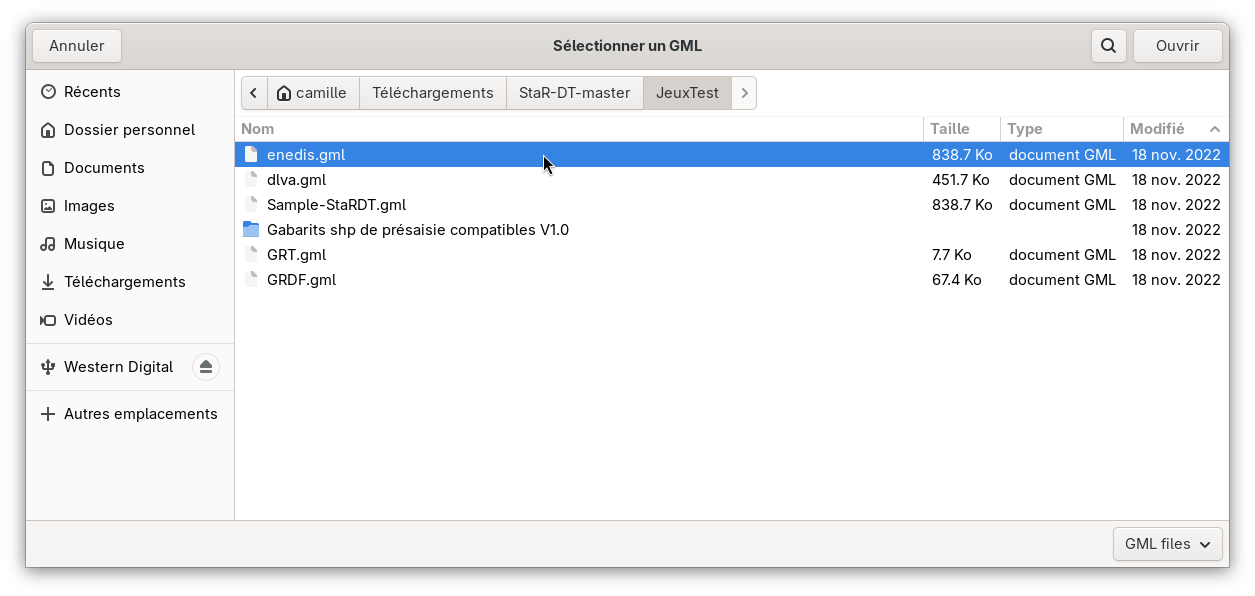Select the dlva.gml file
Screen dimensions: 1255x596
pos(296,180)
